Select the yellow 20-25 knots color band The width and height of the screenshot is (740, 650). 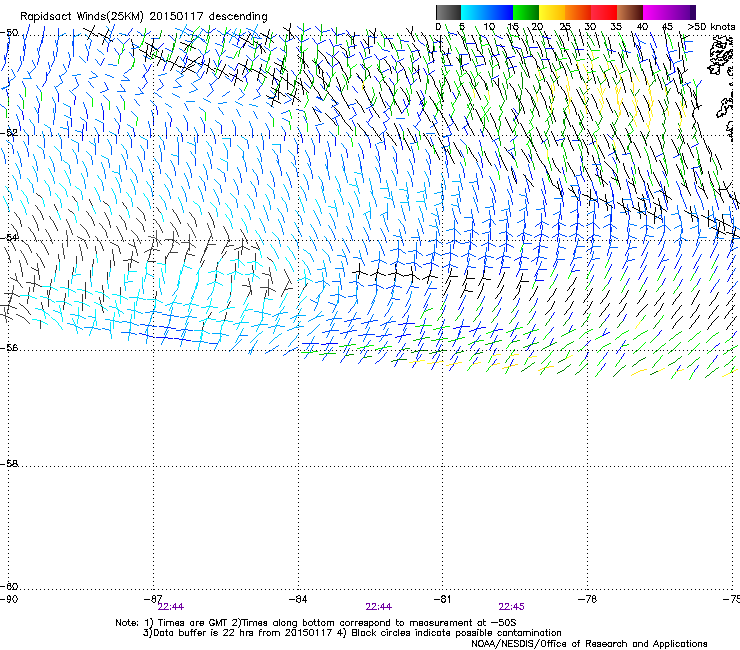coord(552,12)
